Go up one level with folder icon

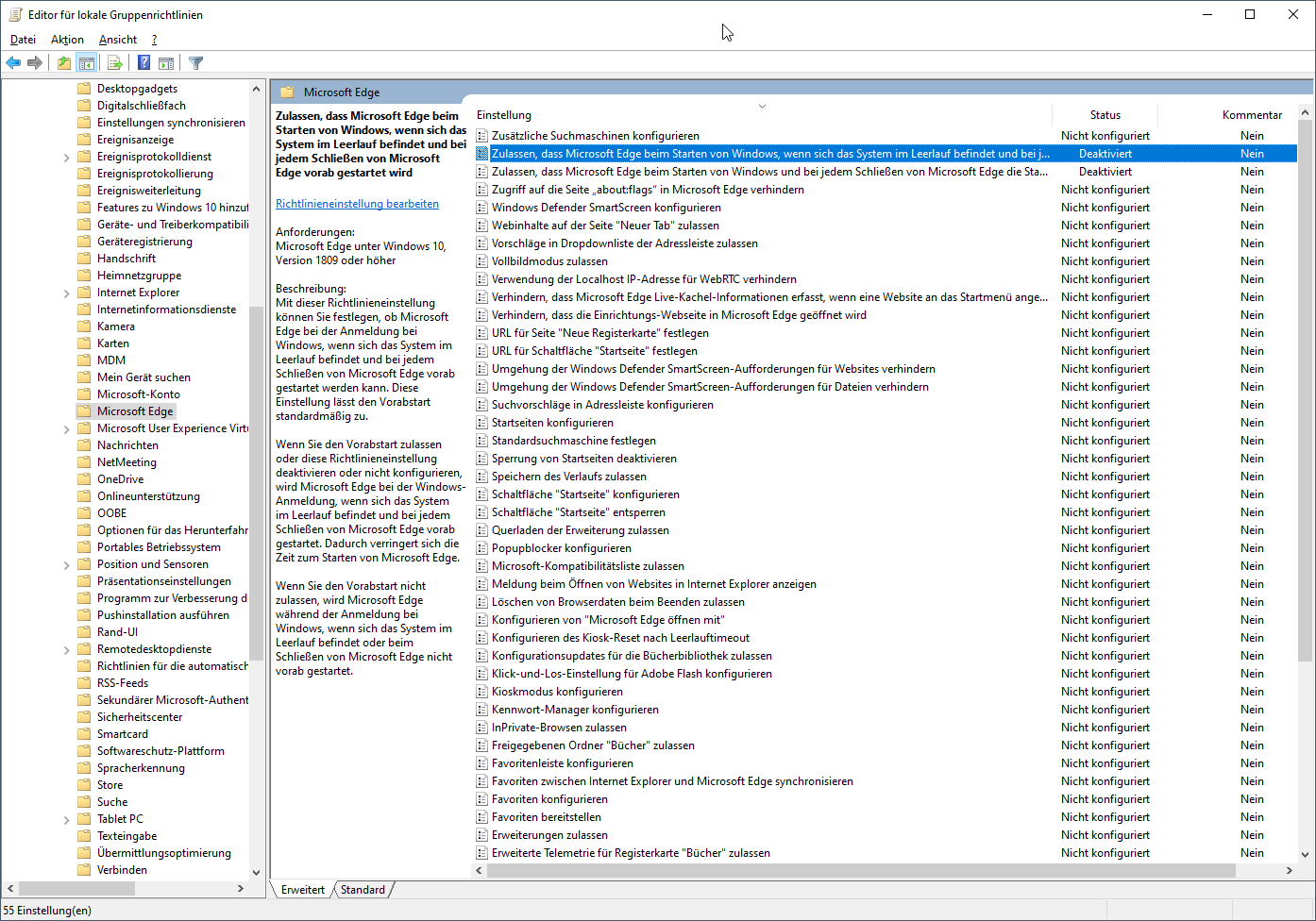click(64, 63)
